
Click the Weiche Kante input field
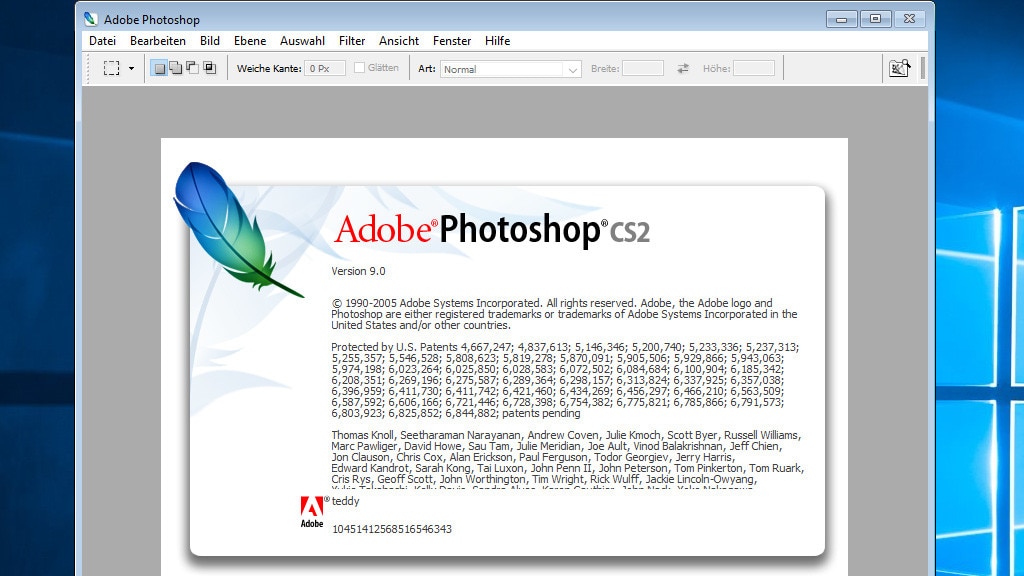325,68
